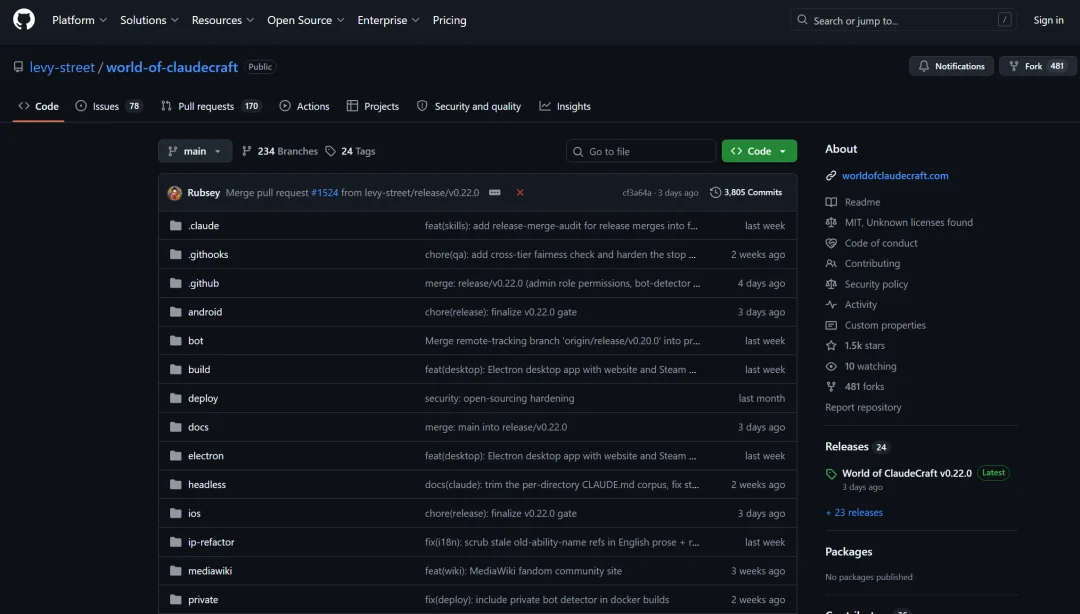Expand the green Code dropdown button

(759, 151)
